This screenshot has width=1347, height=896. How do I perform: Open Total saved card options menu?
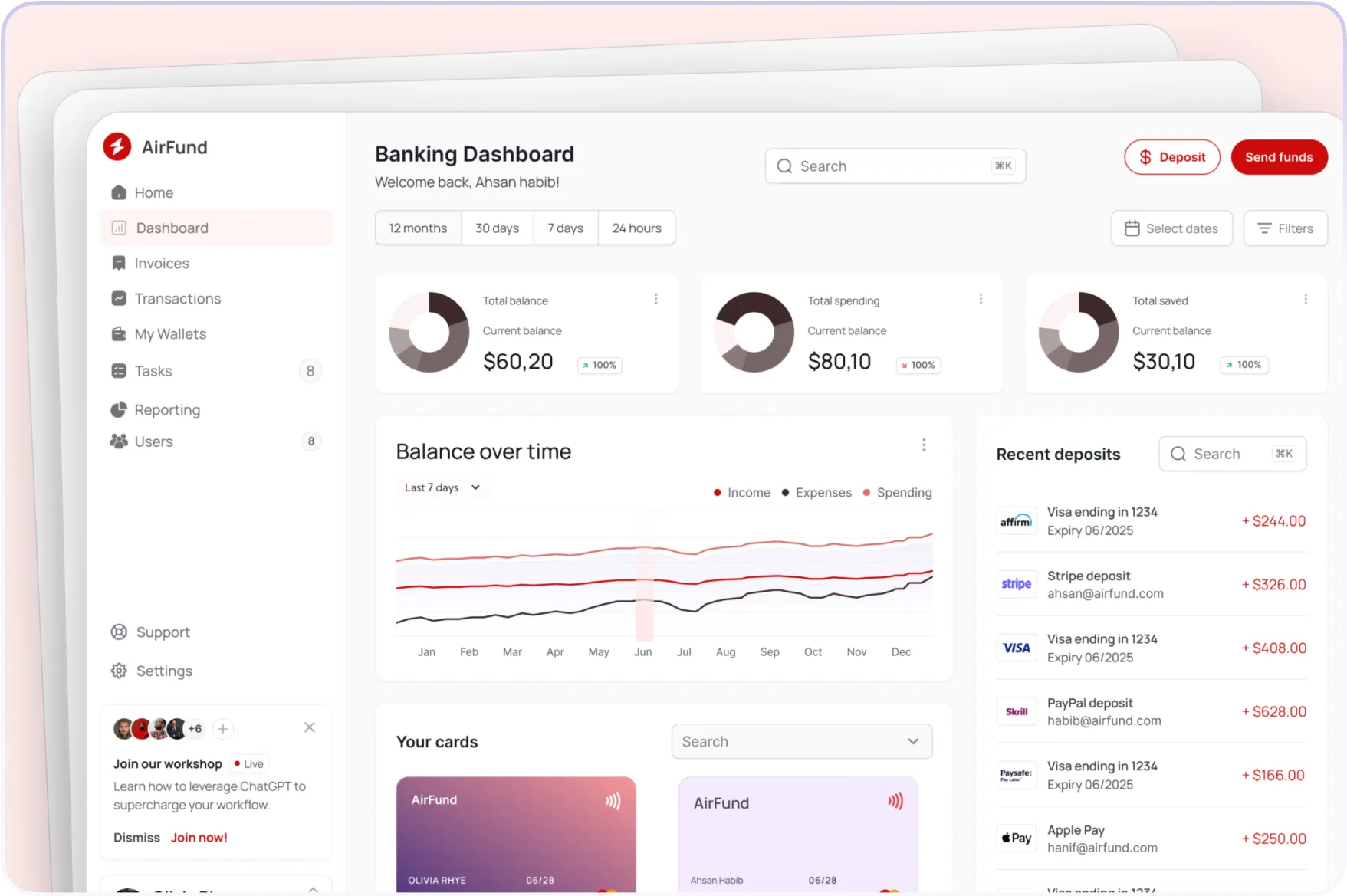coord(1306,299)
